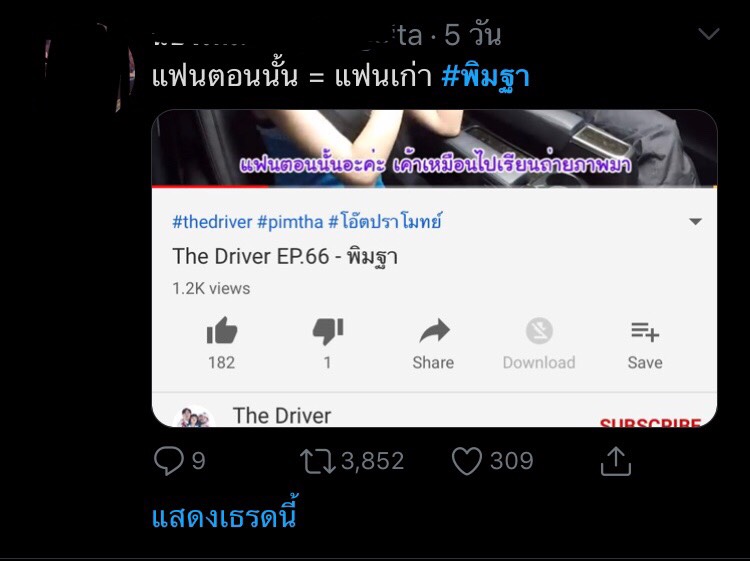Open tweet options chevron menu
Viewport: 750px width, 561px height.
[708, 33]
